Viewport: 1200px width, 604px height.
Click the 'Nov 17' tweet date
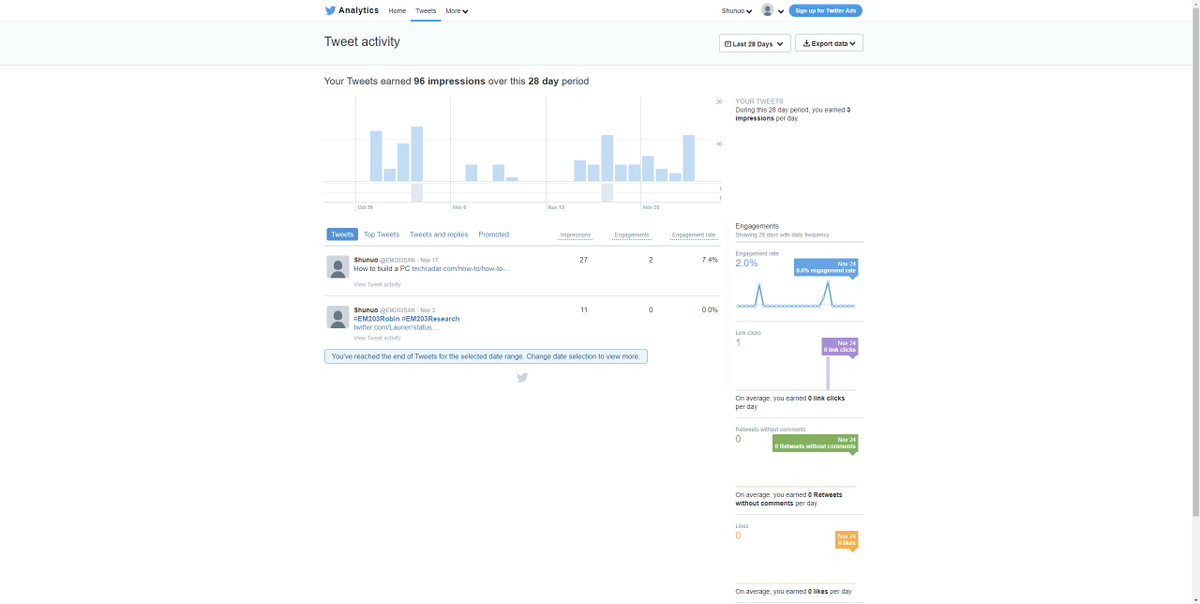tap(429, 260)
